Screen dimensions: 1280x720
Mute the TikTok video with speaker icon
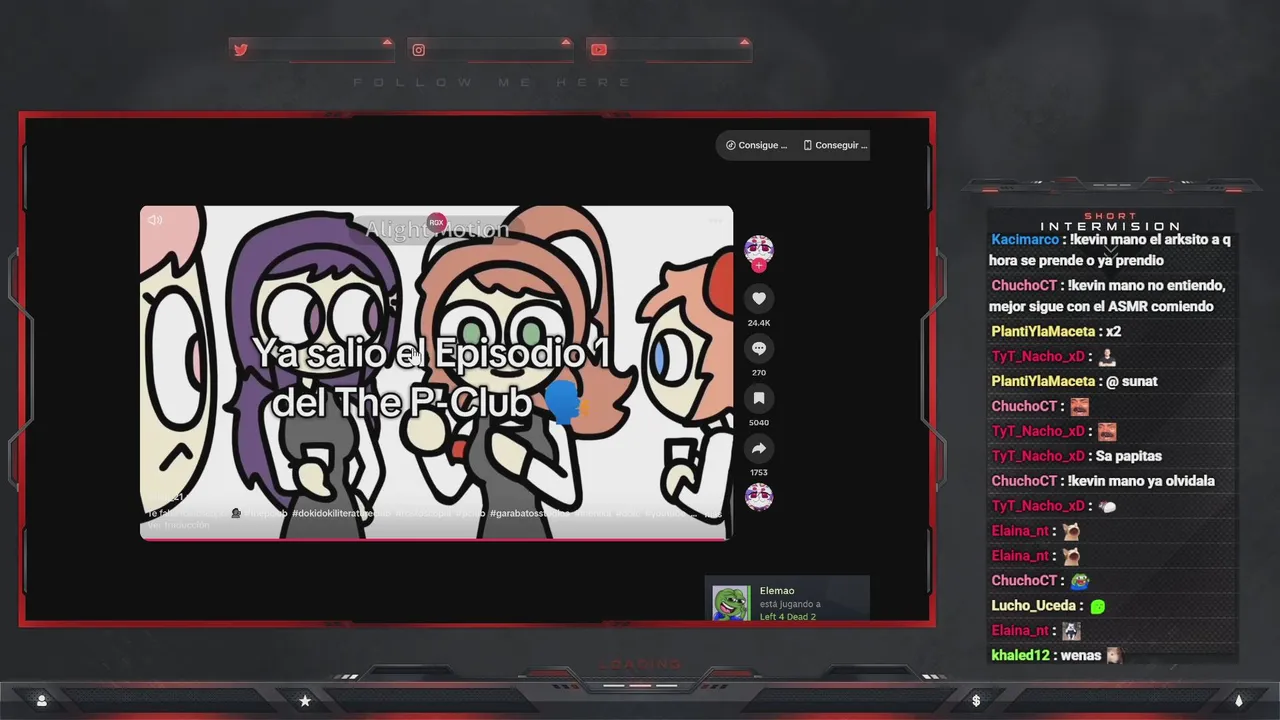pos(155,220)
